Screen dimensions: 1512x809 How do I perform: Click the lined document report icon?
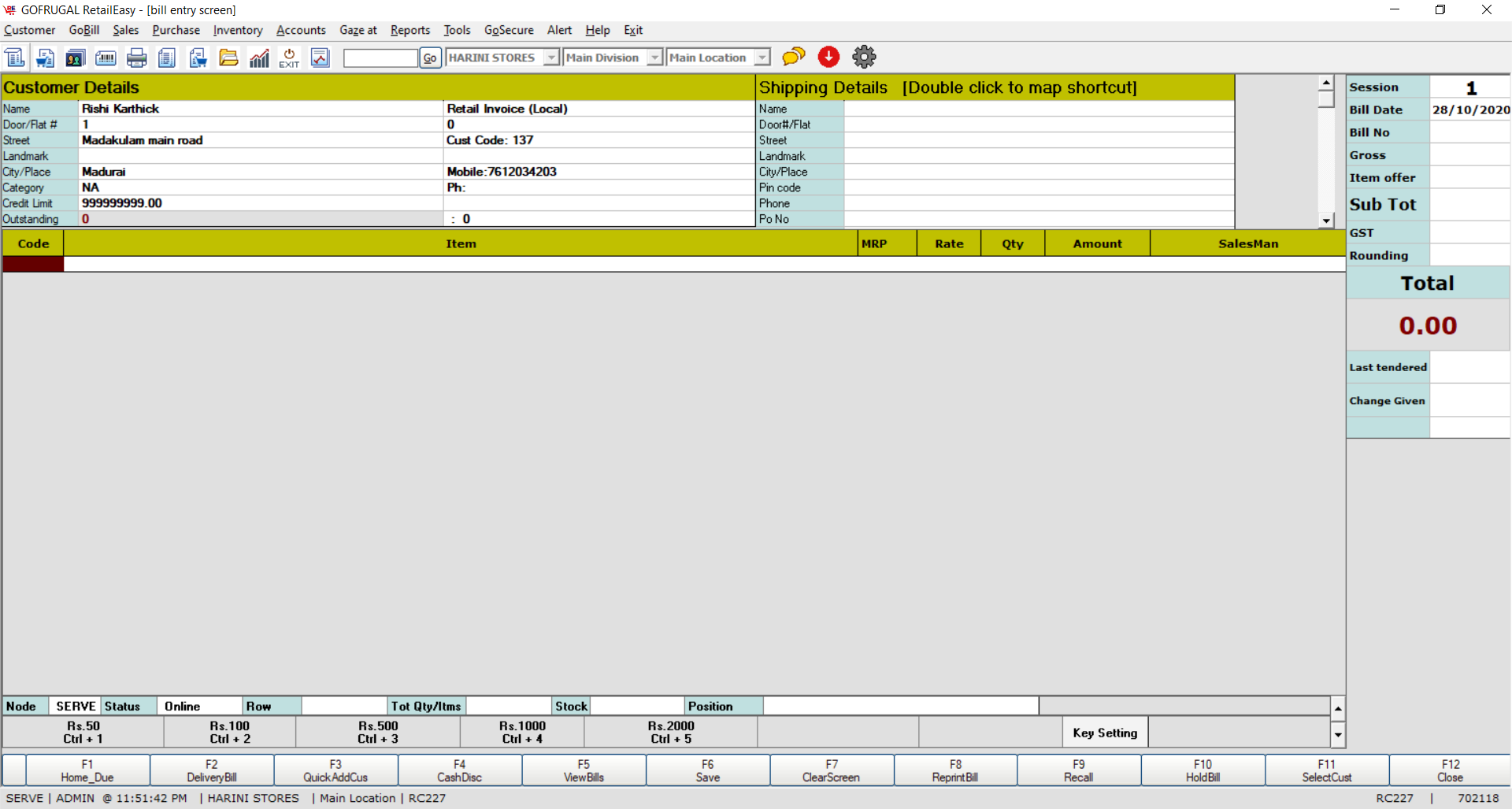[x=167, y=58]
